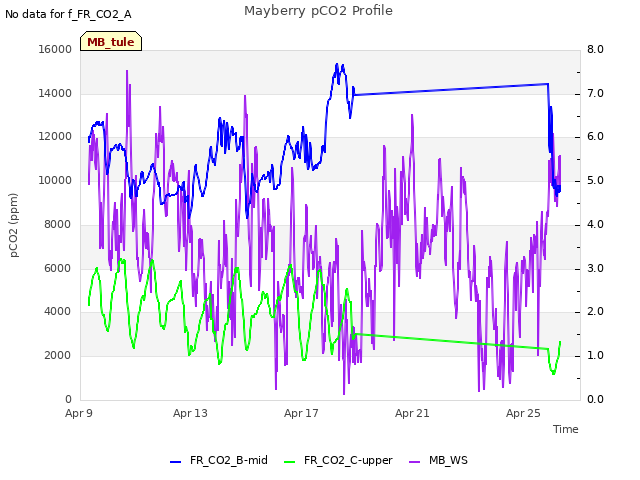Click the Apr 21 tick label
The width and height of the screenshot is (640, 480).
[412, 413]
